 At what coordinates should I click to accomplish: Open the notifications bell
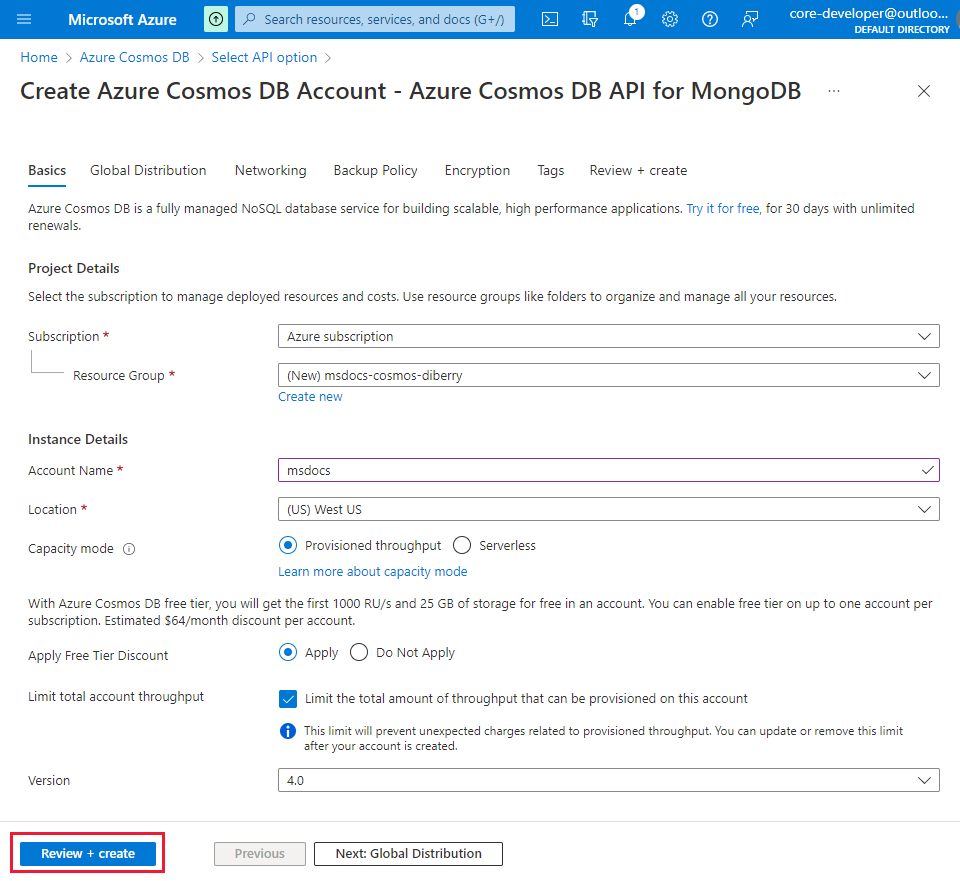(x=630, y=19)
